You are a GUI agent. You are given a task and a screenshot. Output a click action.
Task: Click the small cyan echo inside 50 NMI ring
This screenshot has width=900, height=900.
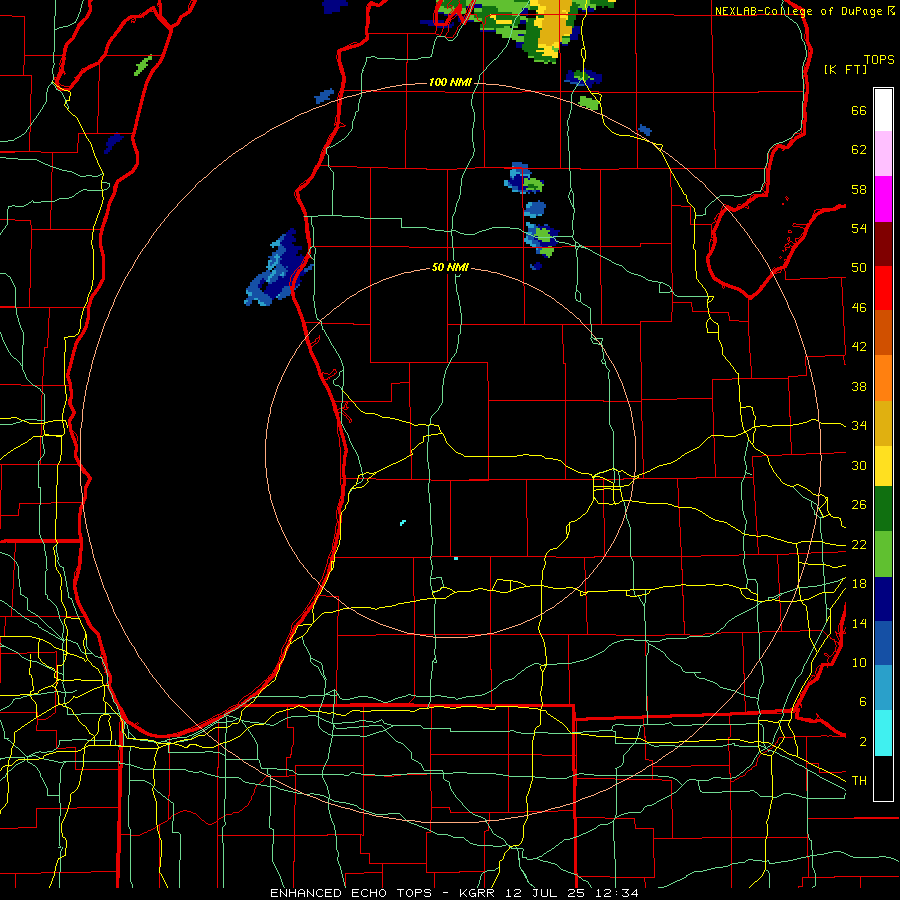point(403,522)
